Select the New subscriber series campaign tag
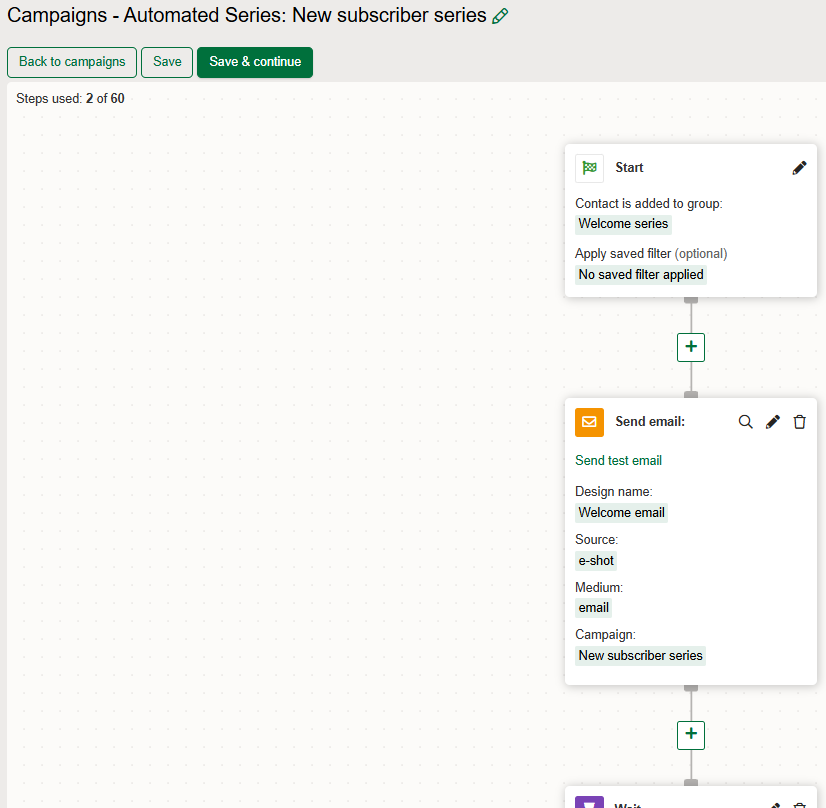The height and width of the screenshot is (808, 826). click(x=640, y=655)
